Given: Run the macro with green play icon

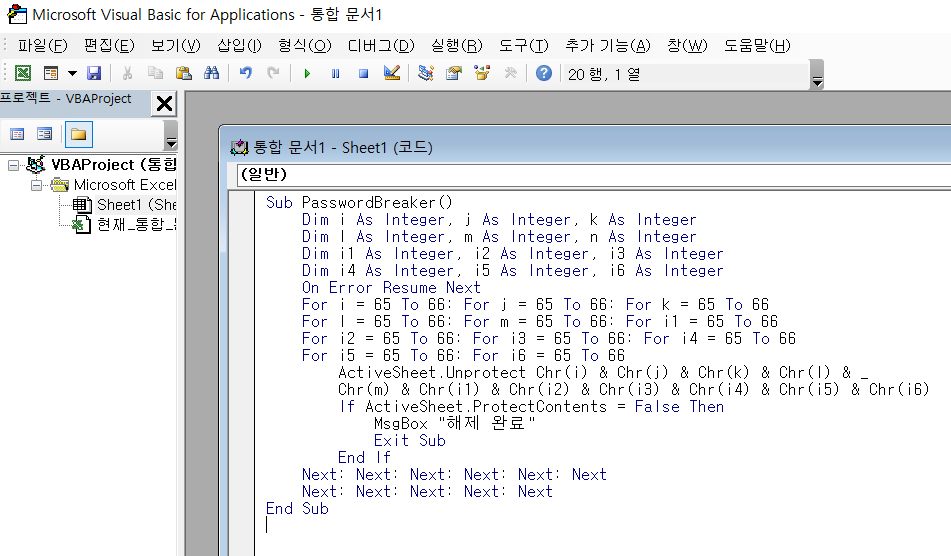Looking at the screenshot, I should click(307, 73).
